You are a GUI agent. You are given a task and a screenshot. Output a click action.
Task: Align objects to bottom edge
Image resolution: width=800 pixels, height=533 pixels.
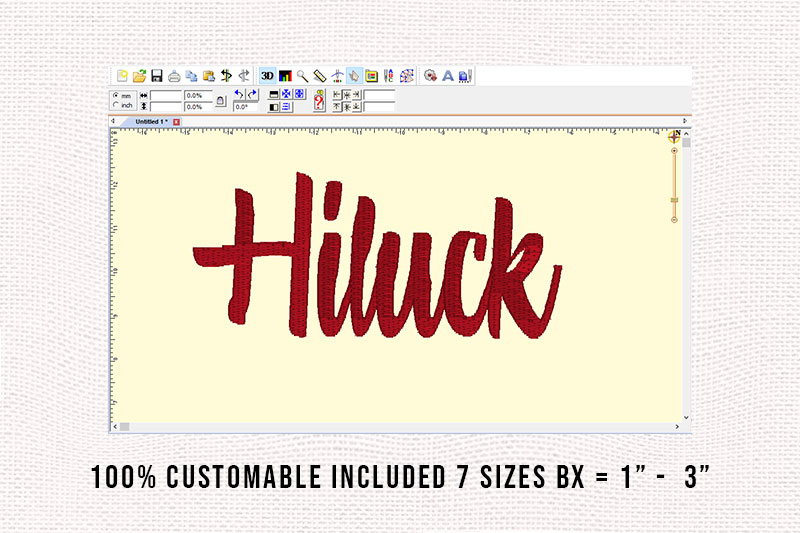356,107
